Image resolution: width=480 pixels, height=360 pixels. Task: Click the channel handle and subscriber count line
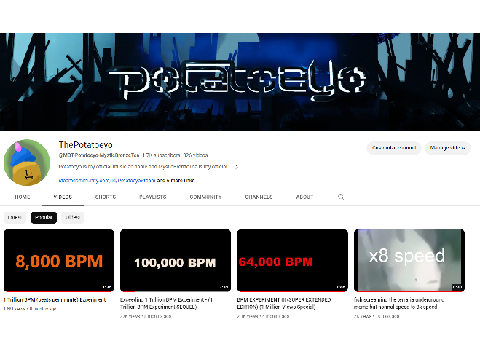pos(133,155)
